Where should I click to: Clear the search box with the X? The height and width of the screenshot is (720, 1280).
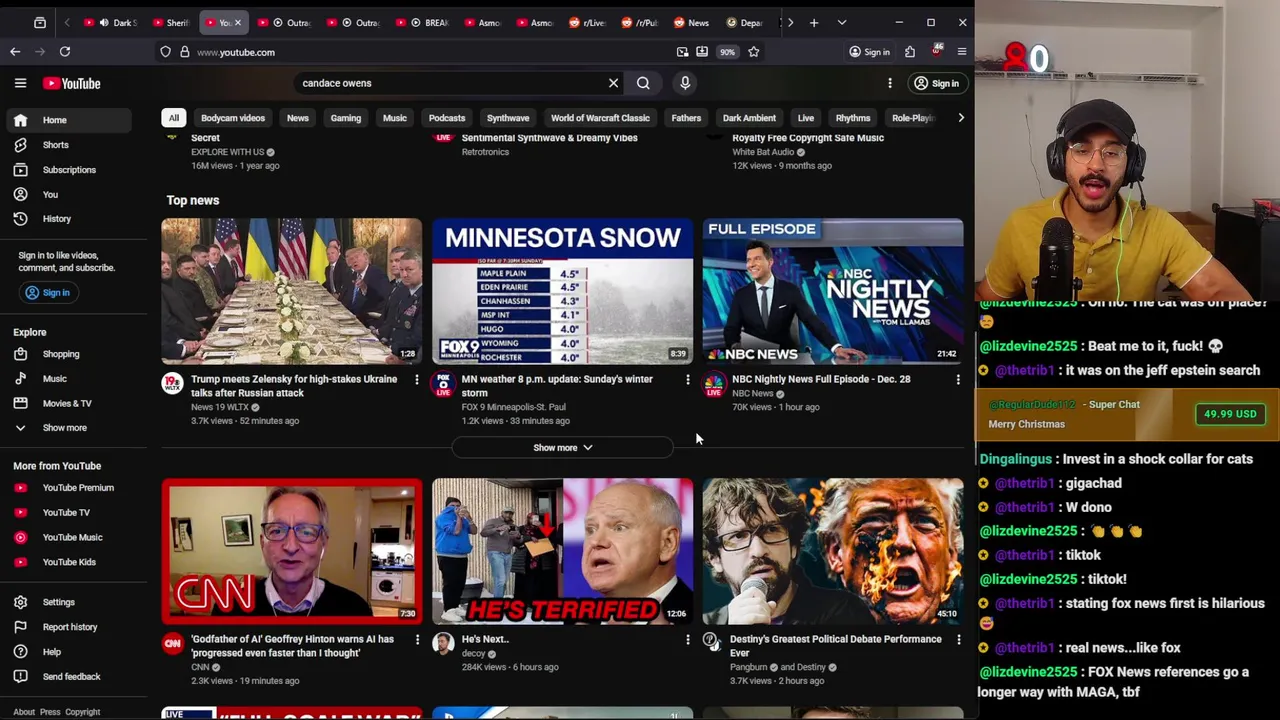[613, 83]
